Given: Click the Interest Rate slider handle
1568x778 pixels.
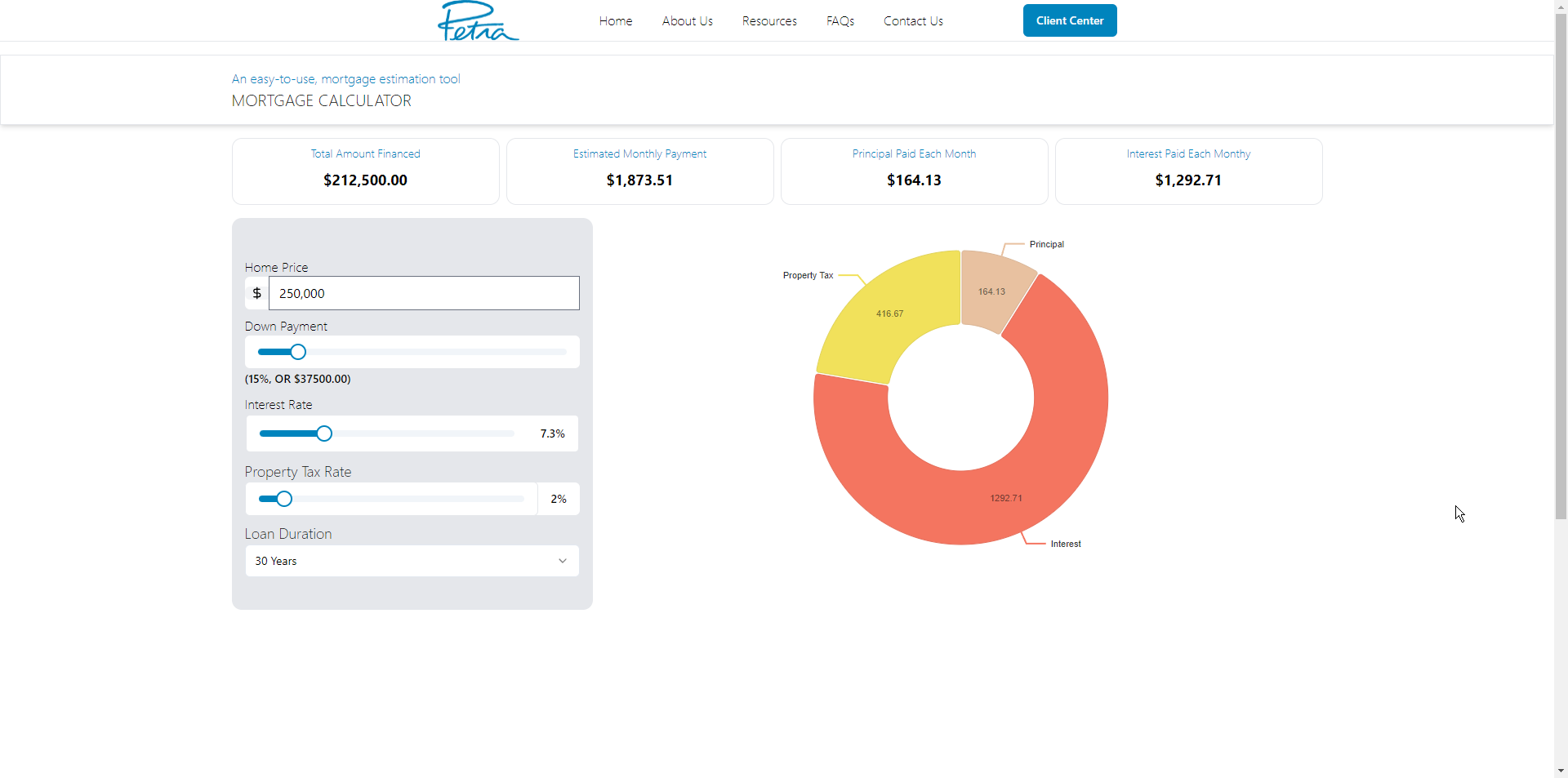Looking at the screenshot, I should pos(324,433).
